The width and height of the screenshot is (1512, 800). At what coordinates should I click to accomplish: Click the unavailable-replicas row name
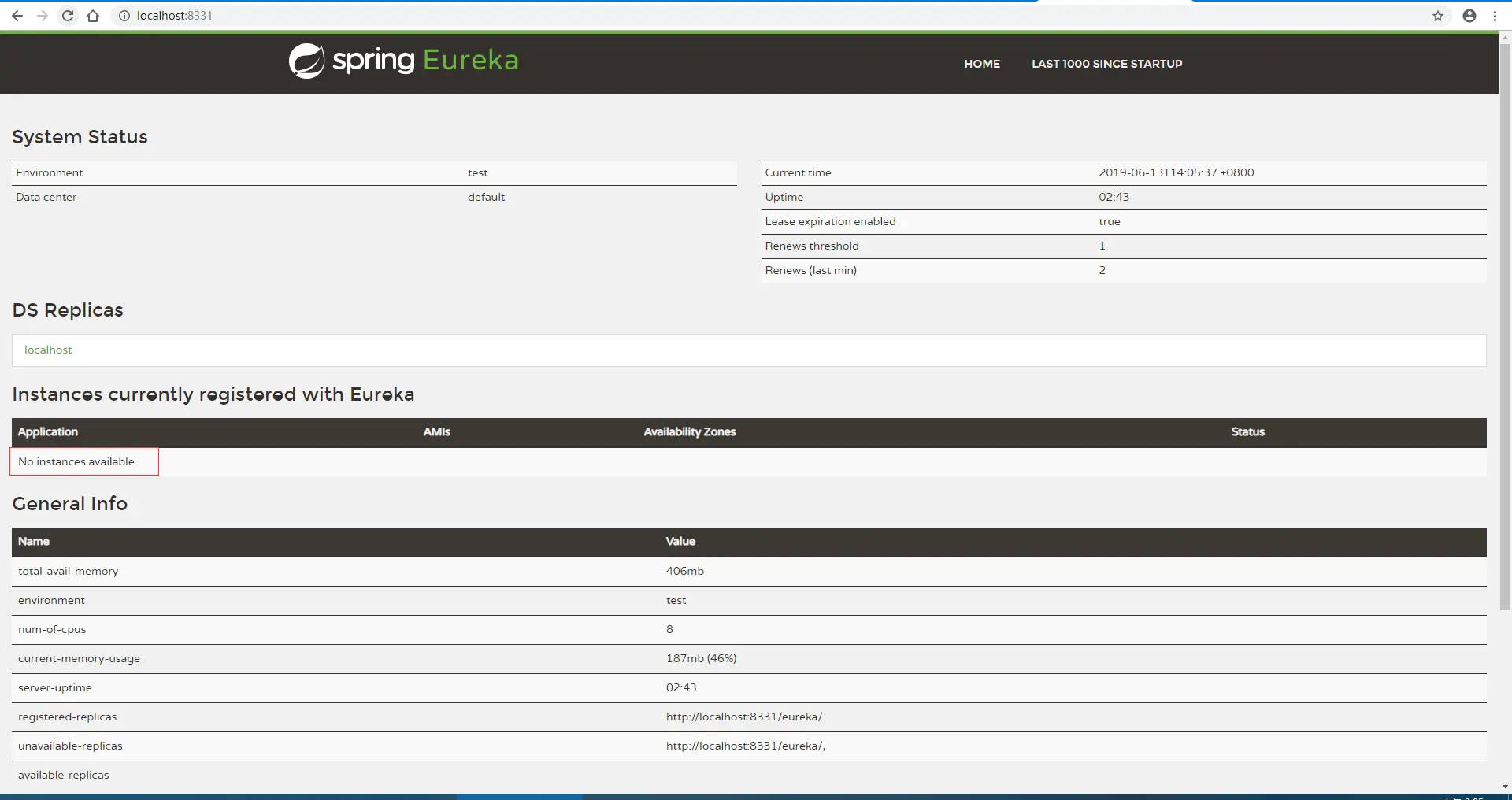coord(70,746)
